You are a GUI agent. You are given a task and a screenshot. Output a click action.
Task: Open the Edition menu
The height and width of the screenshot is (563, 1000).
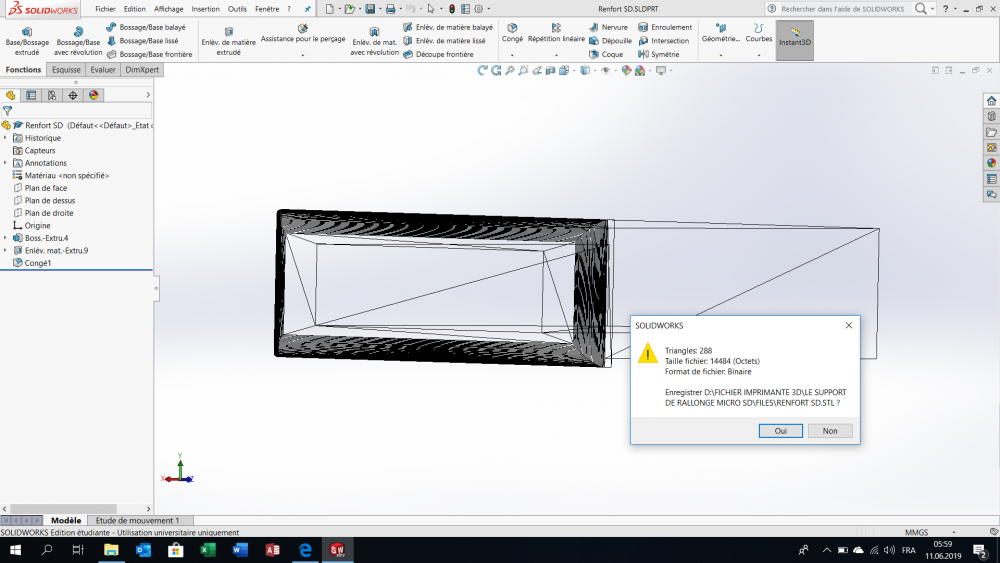pos(135,9)
